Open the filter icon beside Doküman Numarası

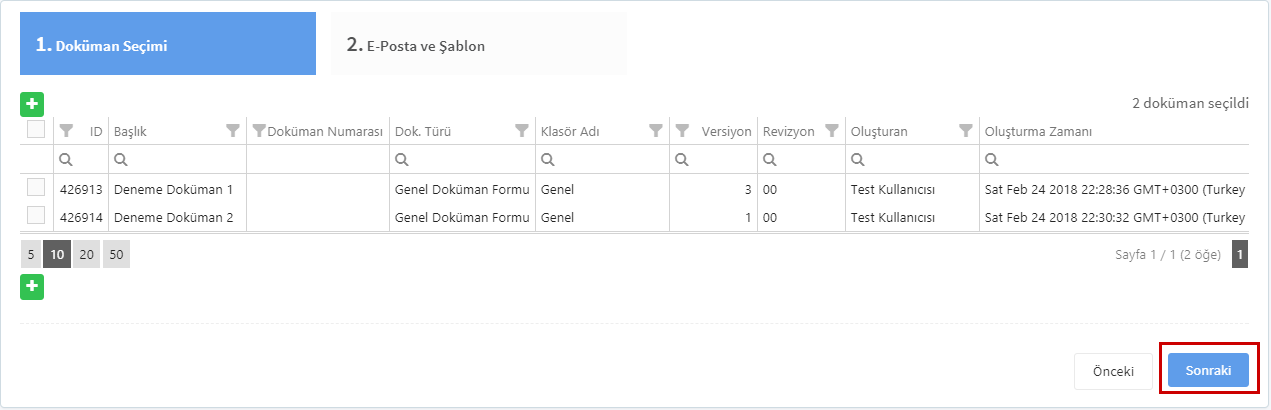pyautogui.click(x=259, y=131)
